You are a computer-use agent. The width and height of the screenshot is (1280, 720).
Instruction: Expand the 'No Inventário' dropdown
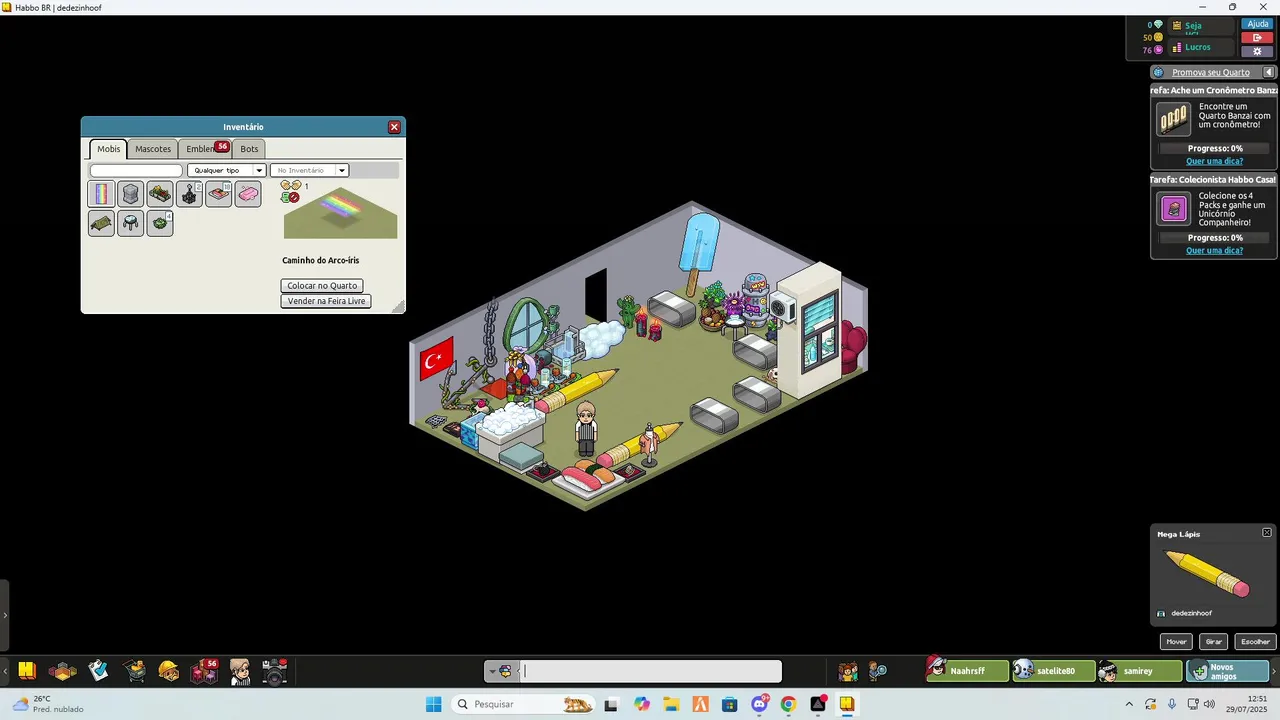(309, 170)
